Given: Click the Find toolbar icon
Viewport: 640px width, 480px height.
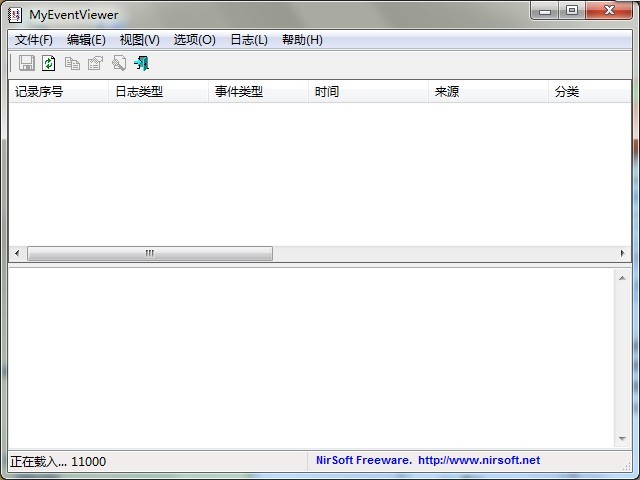Looking at the screenshot, I should coord(118,63).
